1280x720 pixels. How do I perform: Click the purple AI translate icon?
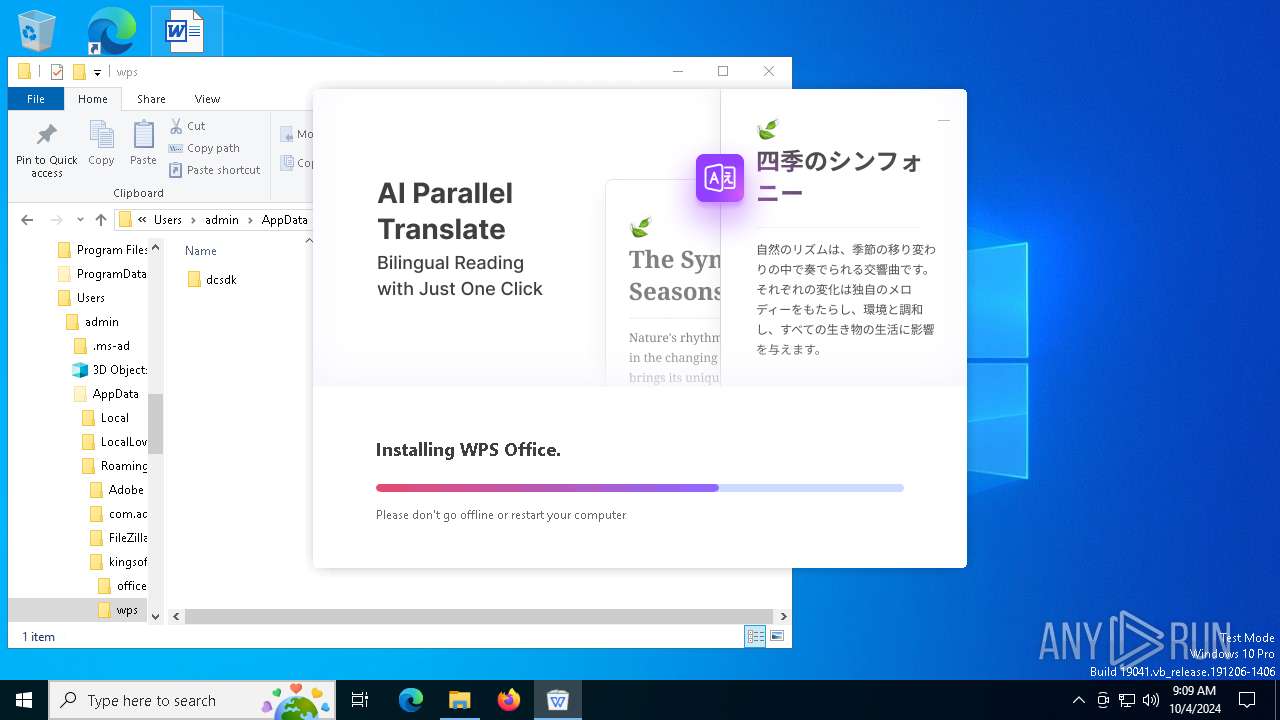[x=720, y=178]
